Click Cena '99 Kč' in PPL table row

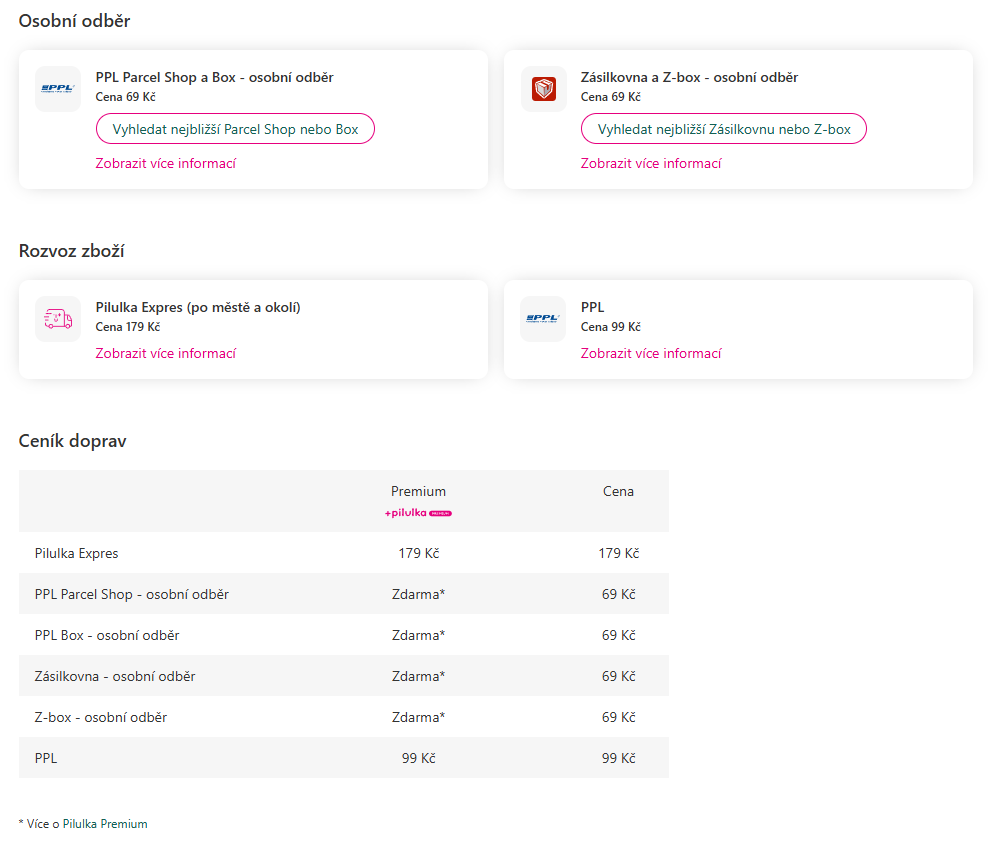(x=619, y=758)
